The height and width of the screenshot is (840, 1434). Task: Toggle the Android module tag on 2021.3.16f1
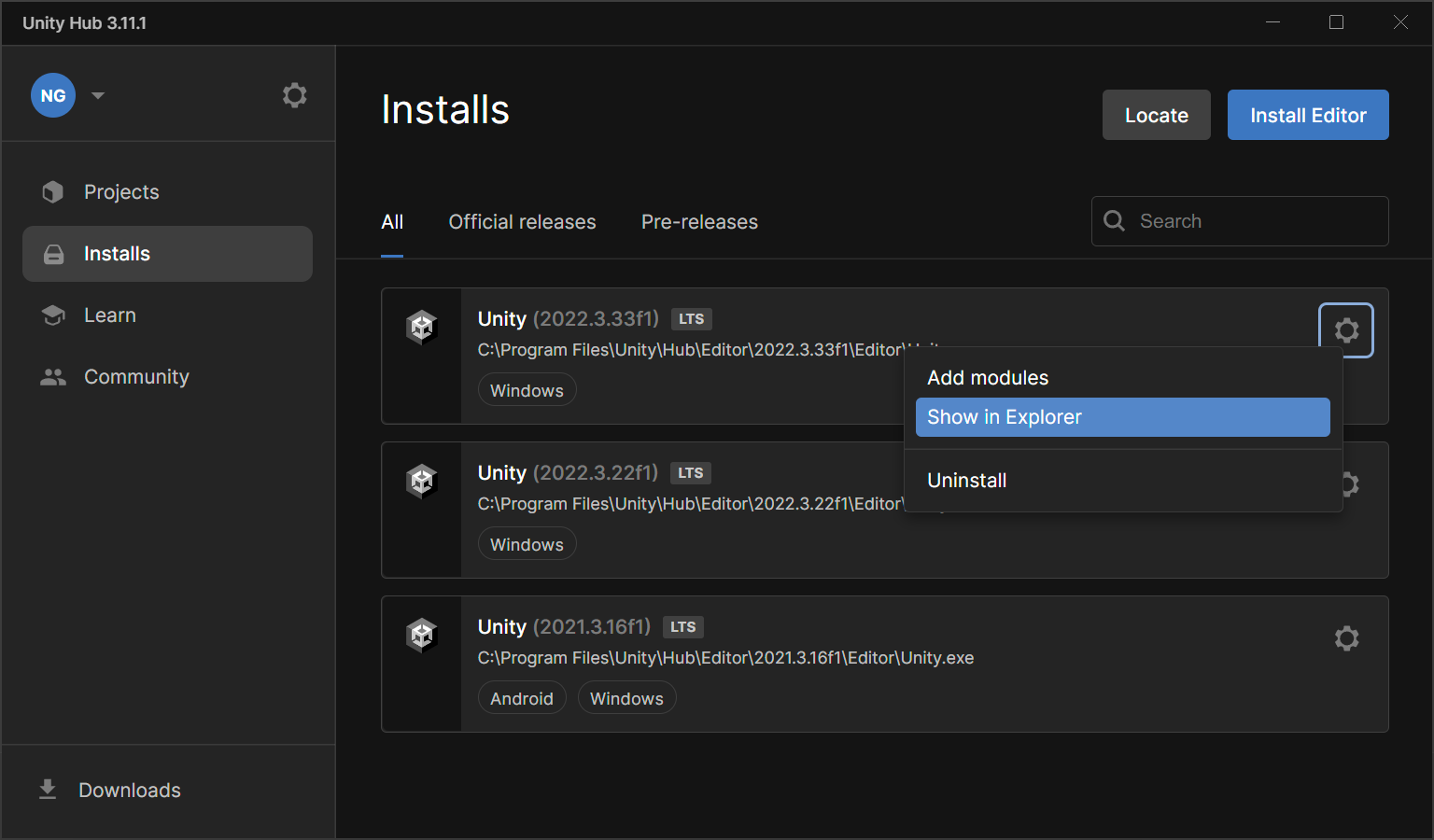tap(522, 697)
